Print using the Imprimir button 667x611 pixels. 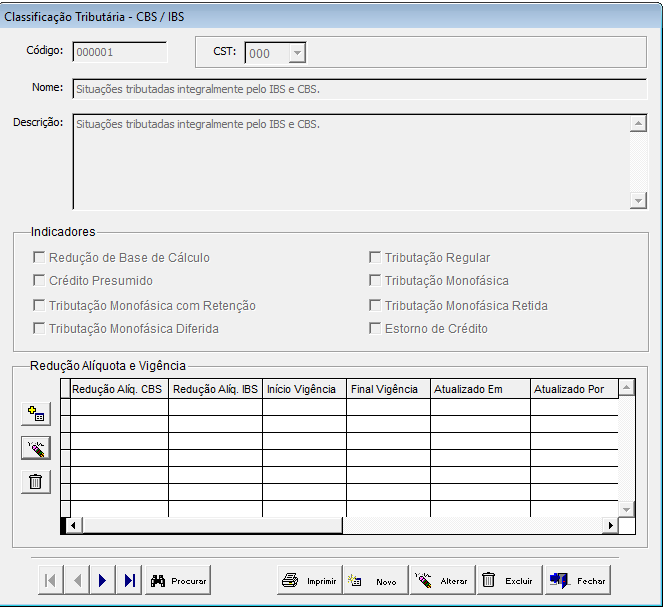tap(309, 580)
